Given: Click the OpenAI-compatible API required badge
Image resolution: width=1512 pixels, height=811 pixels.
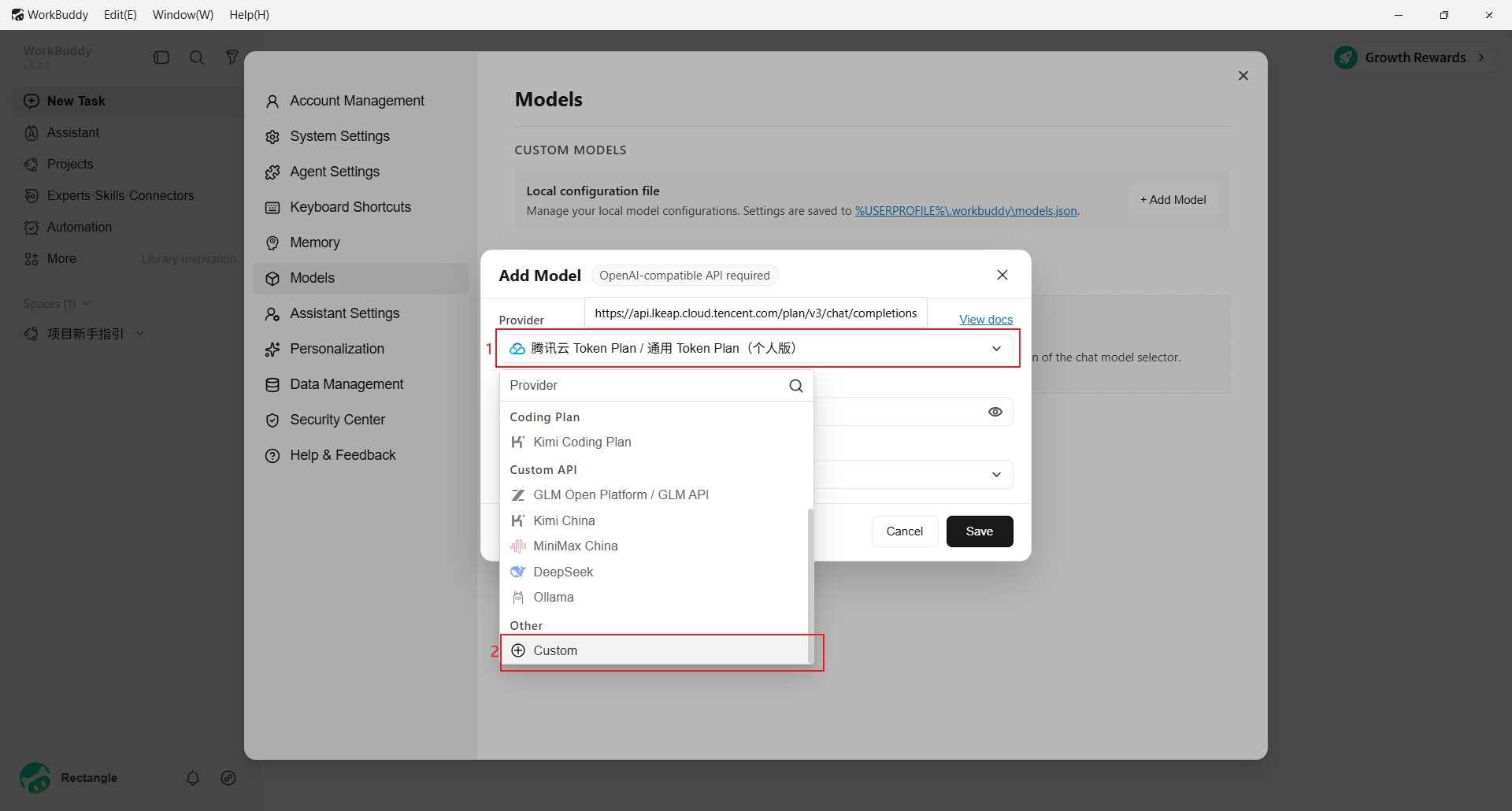Looking at the screenshot, I should tap(684, 276).
